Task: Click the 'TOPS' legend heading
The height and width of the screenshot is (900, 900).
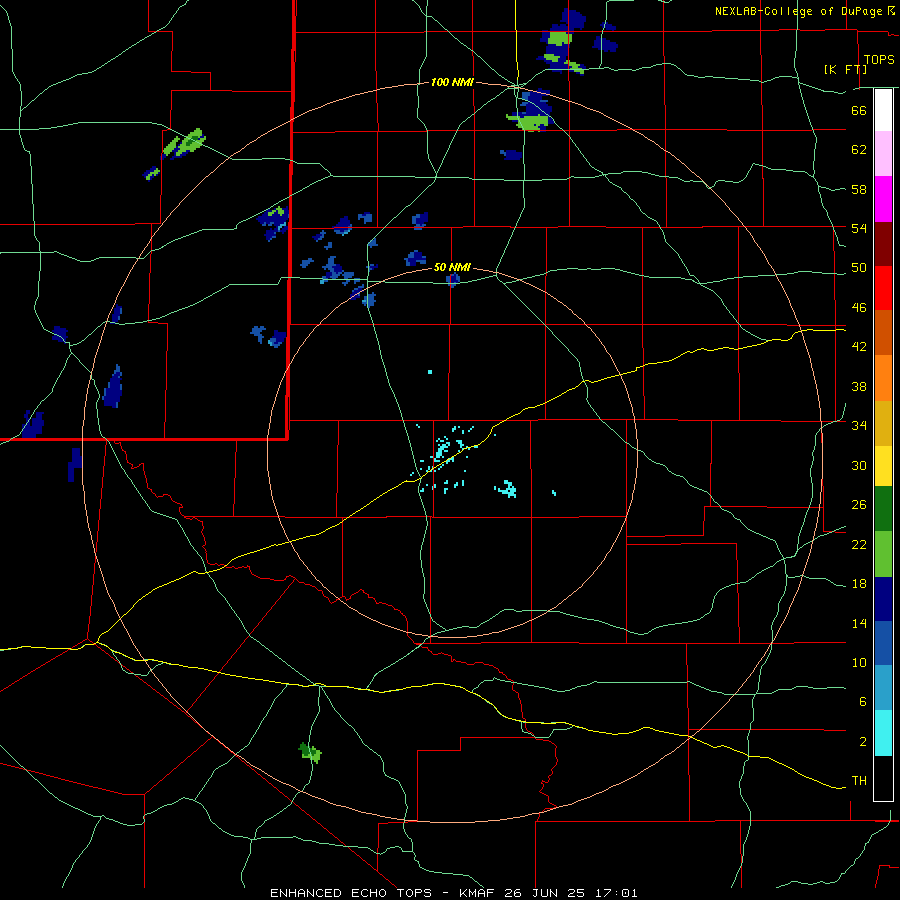Action: pyautogui.click(x=879, y=60)
